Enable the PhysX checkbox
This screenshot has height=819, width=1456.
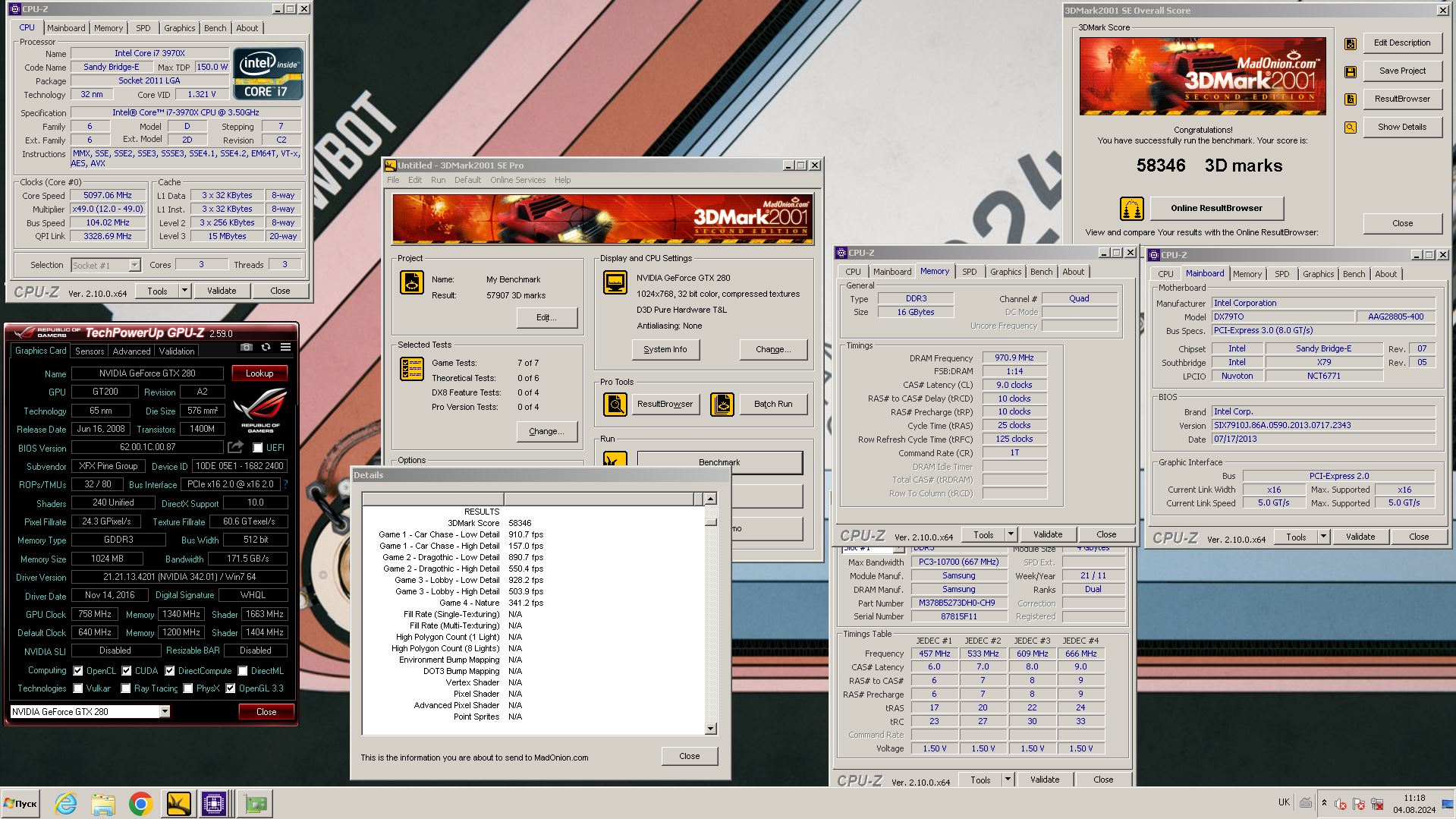(187, 688)
